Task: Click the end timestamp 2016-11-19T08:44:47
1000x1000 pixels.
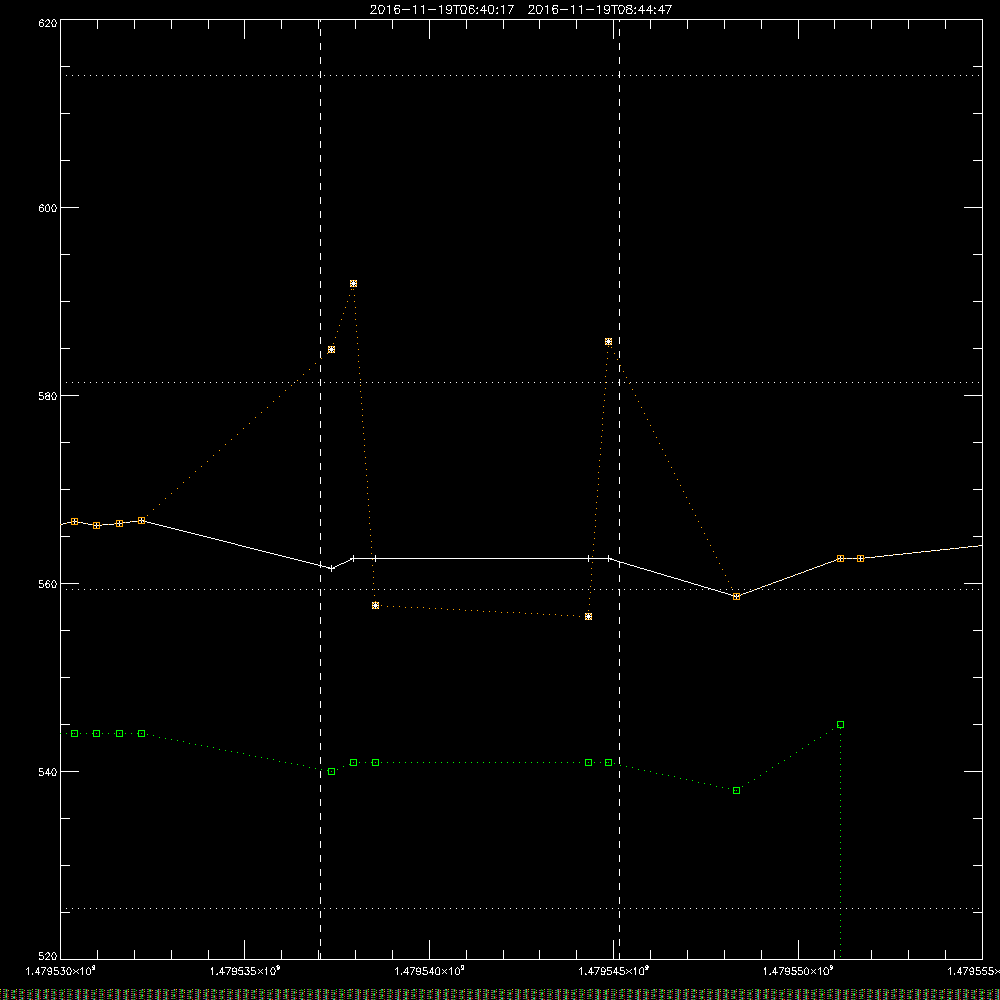Action: click(600, 10)
